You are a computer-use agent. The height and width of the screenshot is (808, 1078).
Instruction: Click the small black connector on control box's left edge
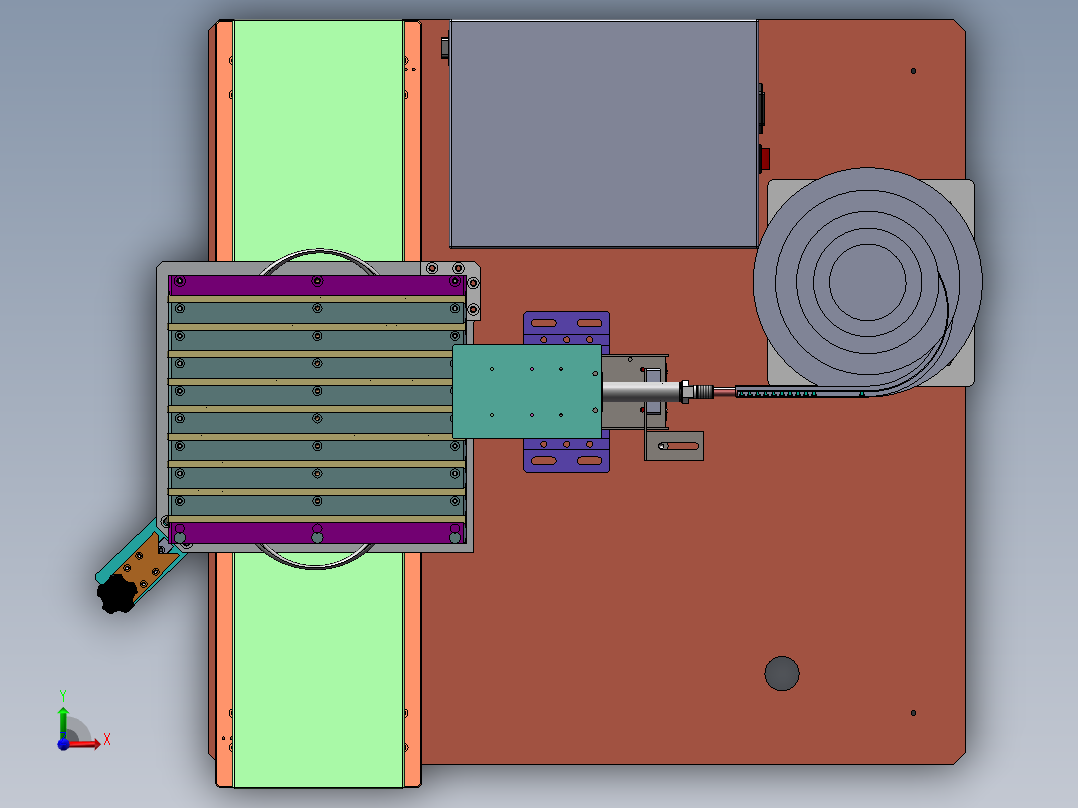click(445, 47)
